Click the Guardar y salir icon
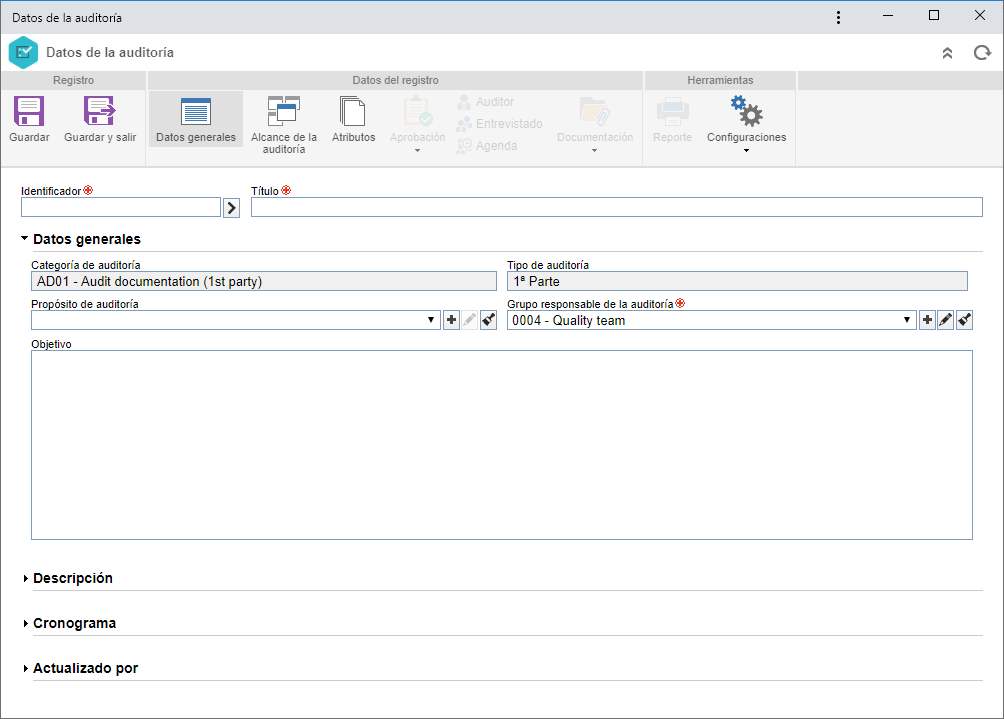Screen dimensions: 1004x719 point(99,112)
